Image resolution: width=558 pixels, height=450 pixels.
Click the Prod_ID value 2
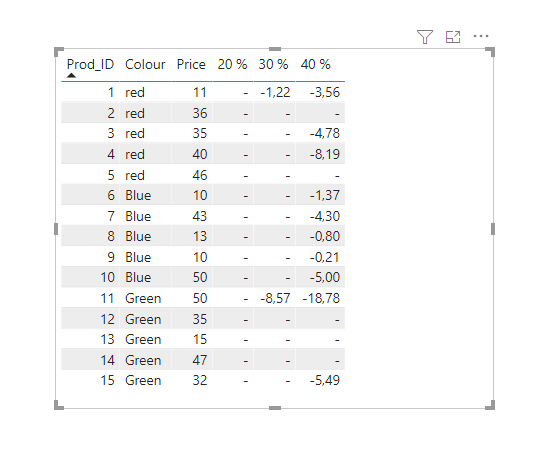(x=111, y=113)
